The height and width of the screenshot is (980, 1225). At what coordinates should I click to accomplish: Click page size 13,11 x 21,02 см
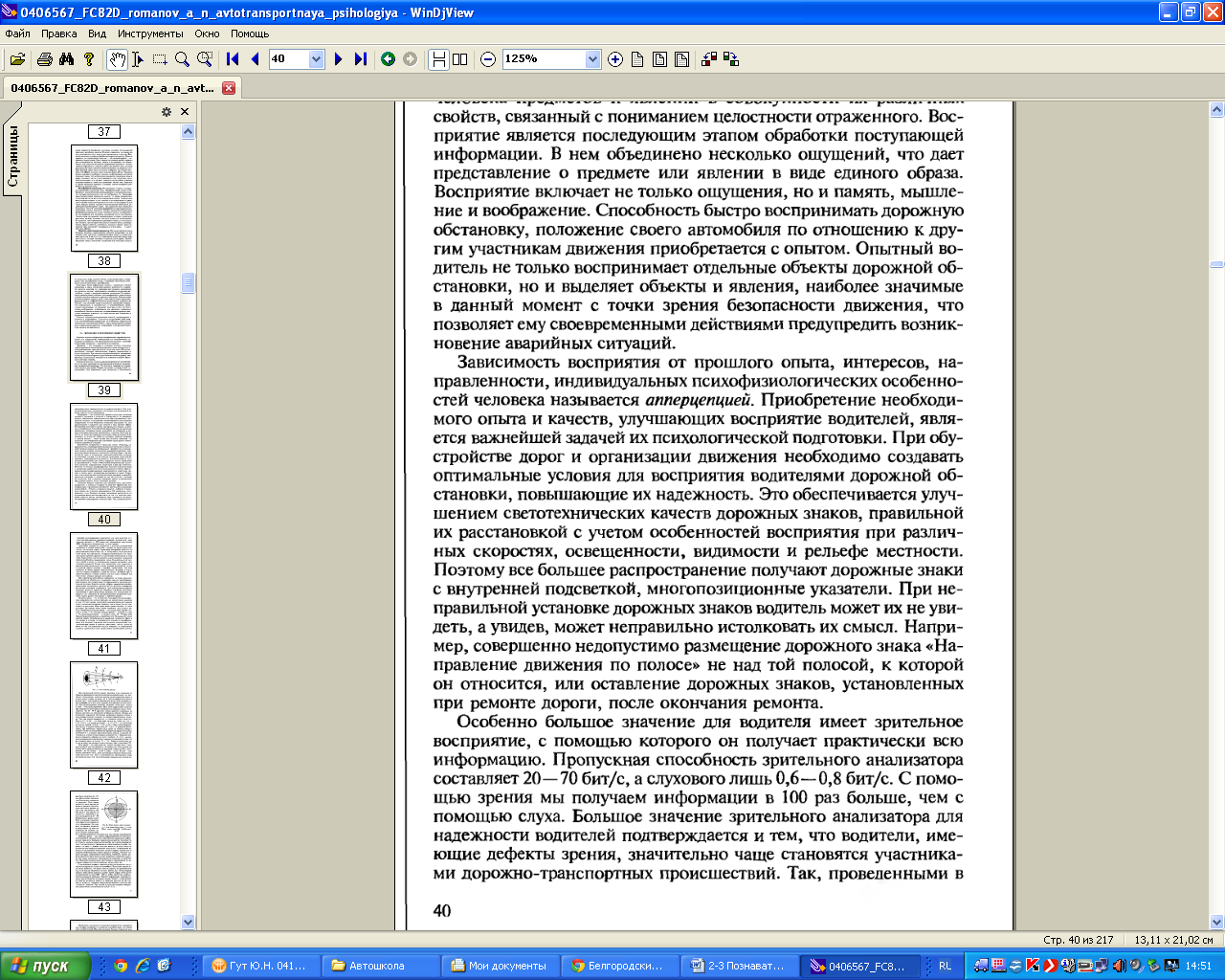[x=1173, y=940]
